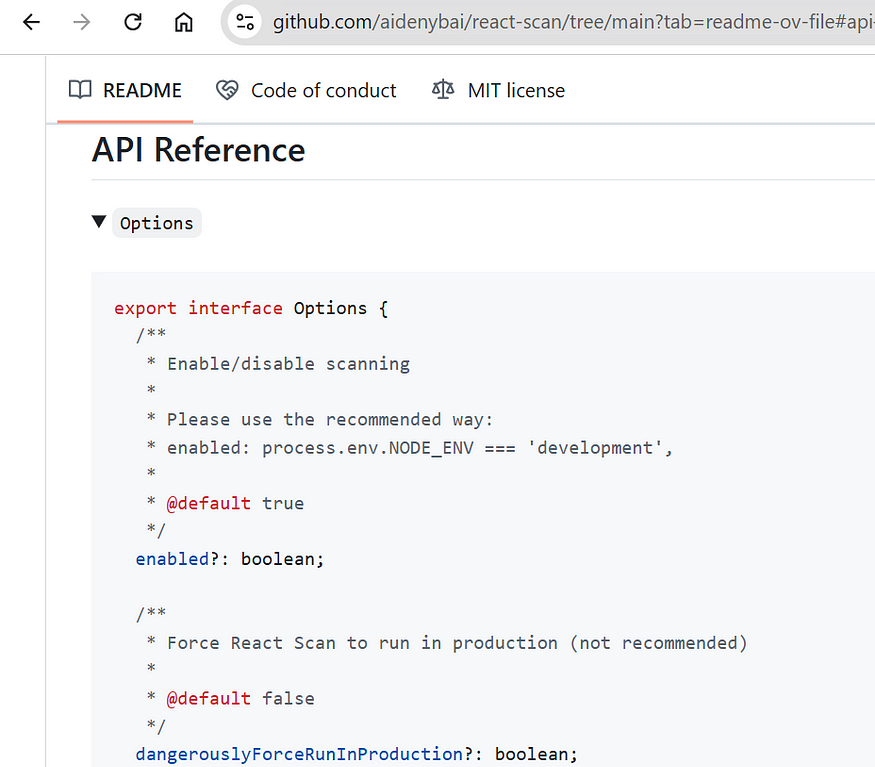
Task: Click the '@default false' annotation
Action: [230, 699]
